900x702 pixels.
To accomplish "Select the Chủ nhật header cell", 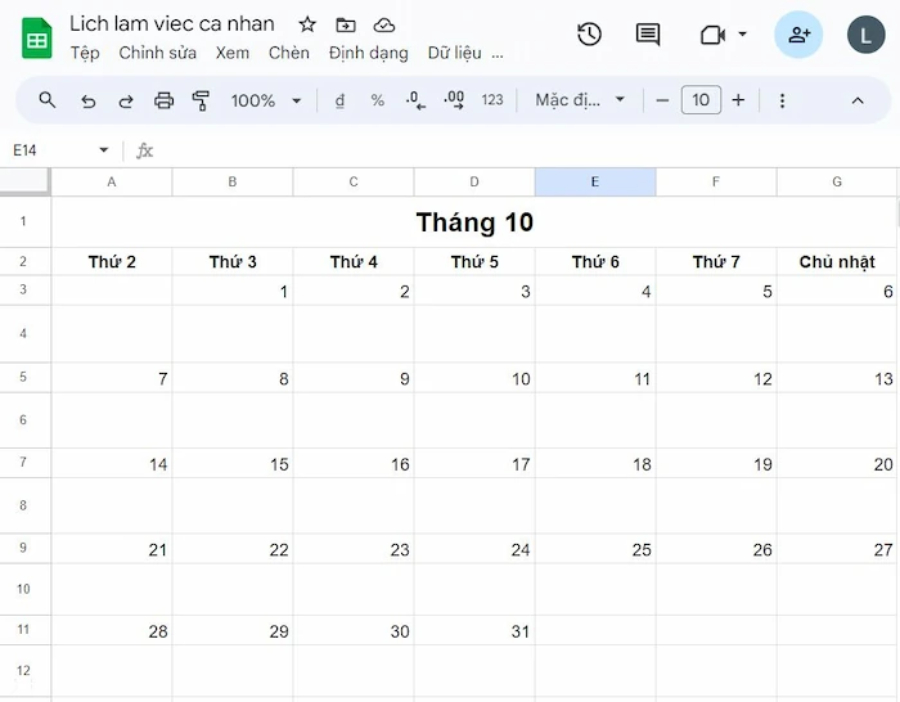I will [x=837, y=262].
